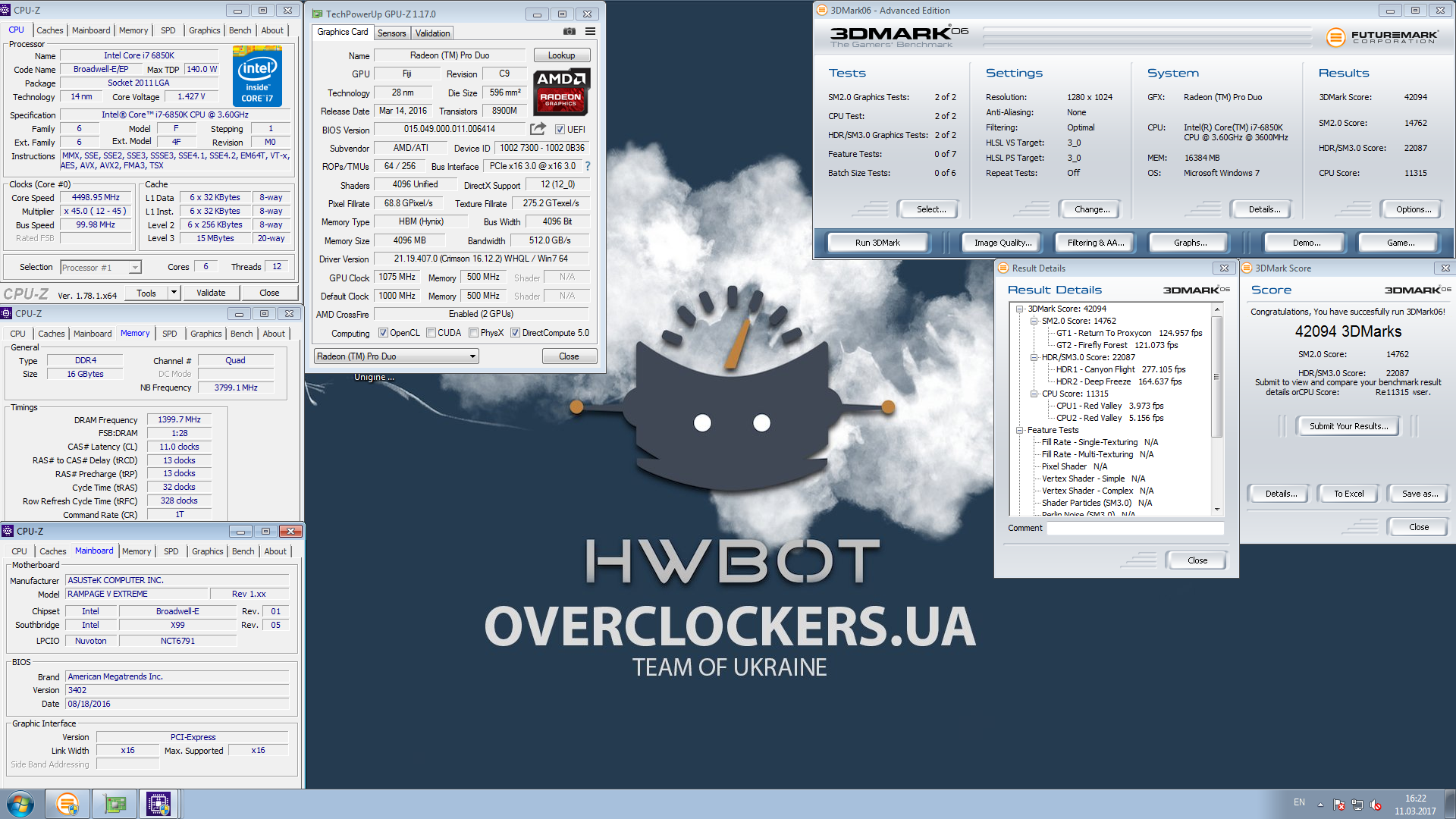Collapse the HDR/SM3.0 Score tree node
Image resolution: width=1456 pixels, height=819 pixels.
1034,357
